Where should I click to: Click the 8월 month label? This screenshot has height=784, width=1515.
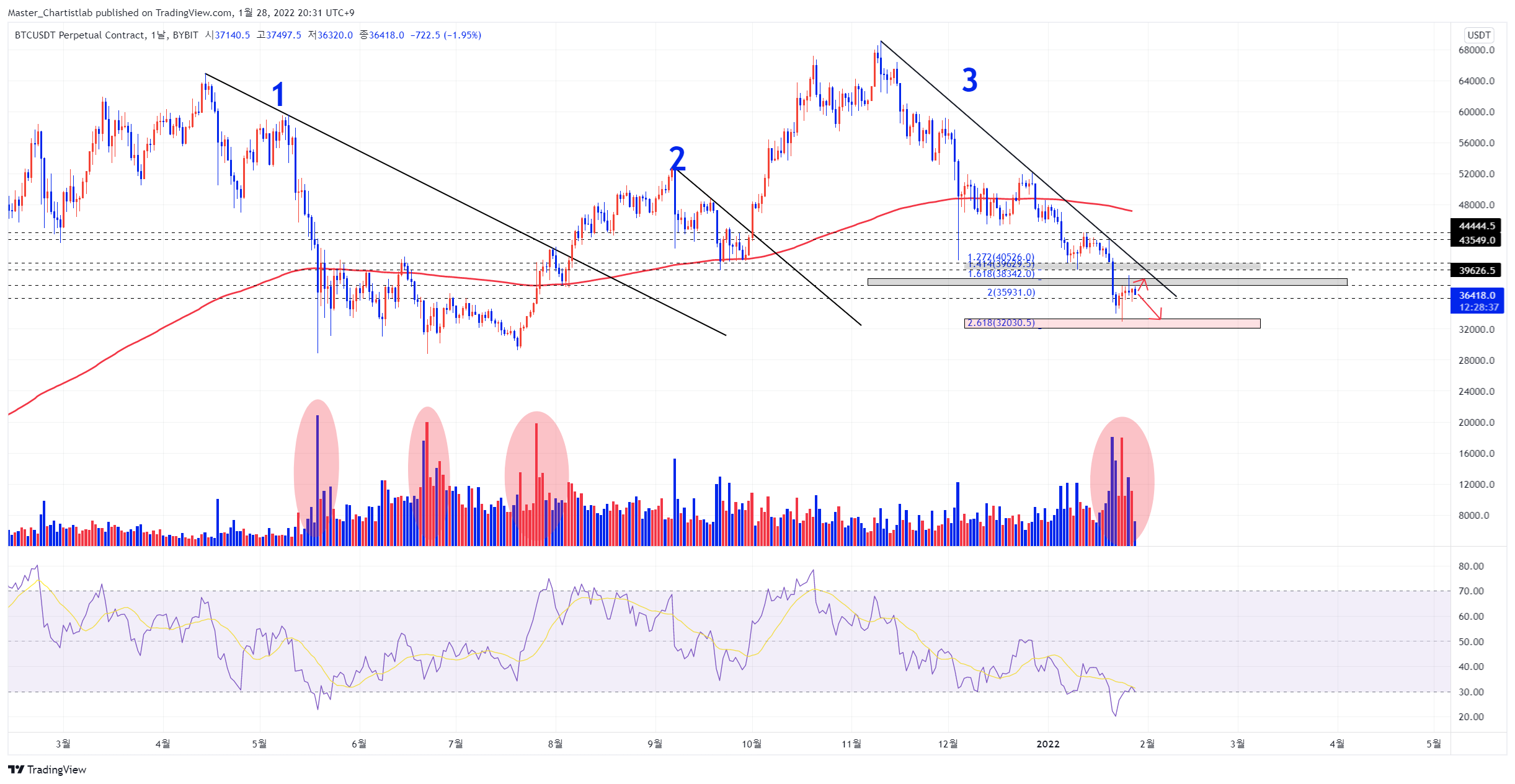(555, 744)
